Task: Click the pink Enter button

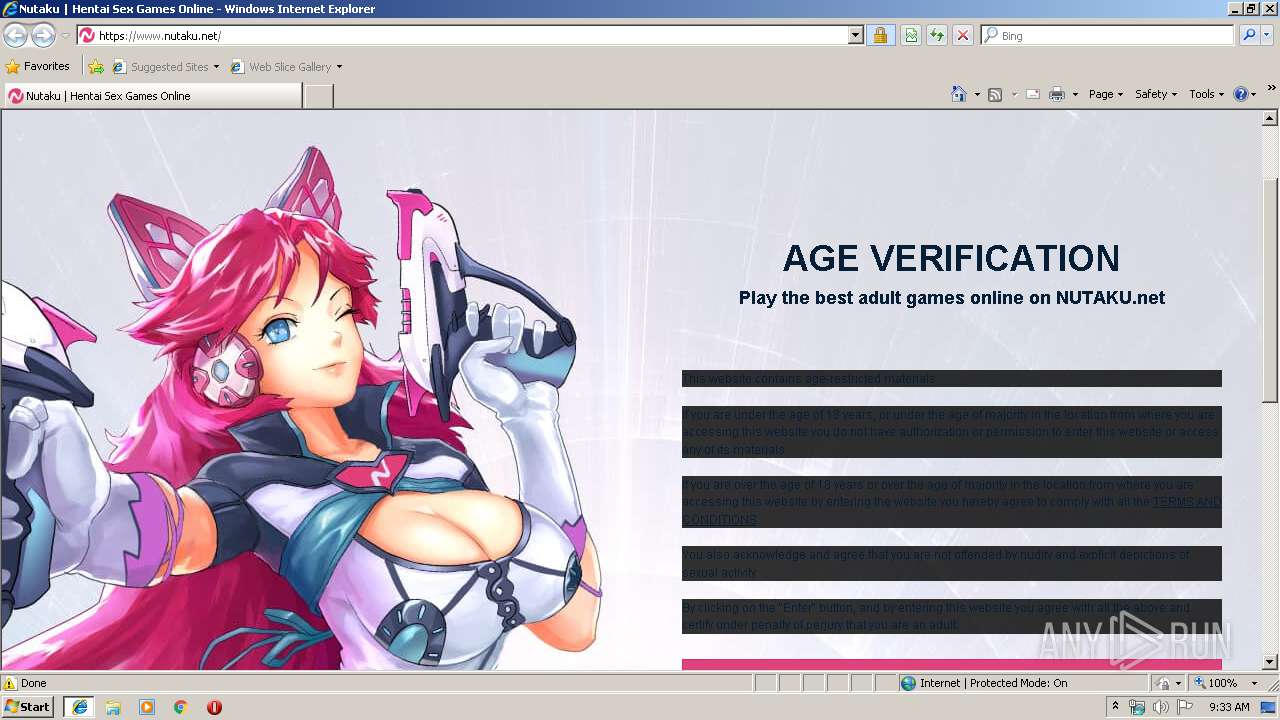Action: pos(952,664)
